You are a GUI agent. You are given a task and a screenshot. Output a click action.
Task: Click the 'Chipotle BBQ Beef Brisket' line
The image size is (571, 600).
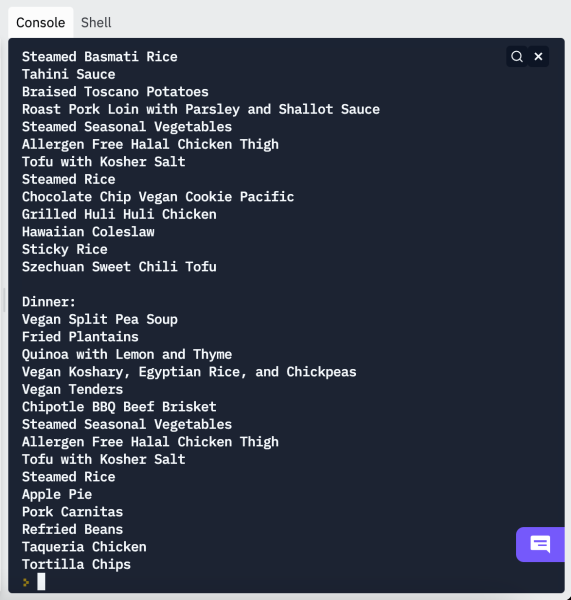click(119, 407)
